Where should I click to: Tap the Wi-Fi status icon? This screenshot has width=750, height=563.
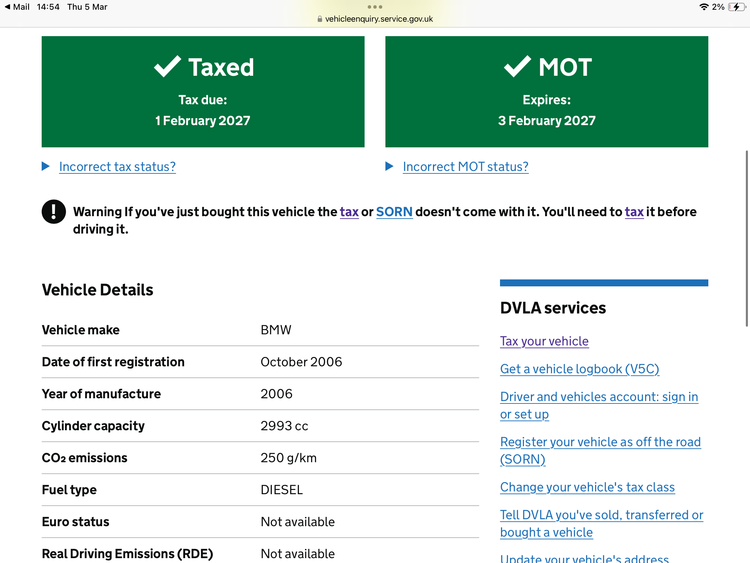pyautogui.click(x=704, y=7)
